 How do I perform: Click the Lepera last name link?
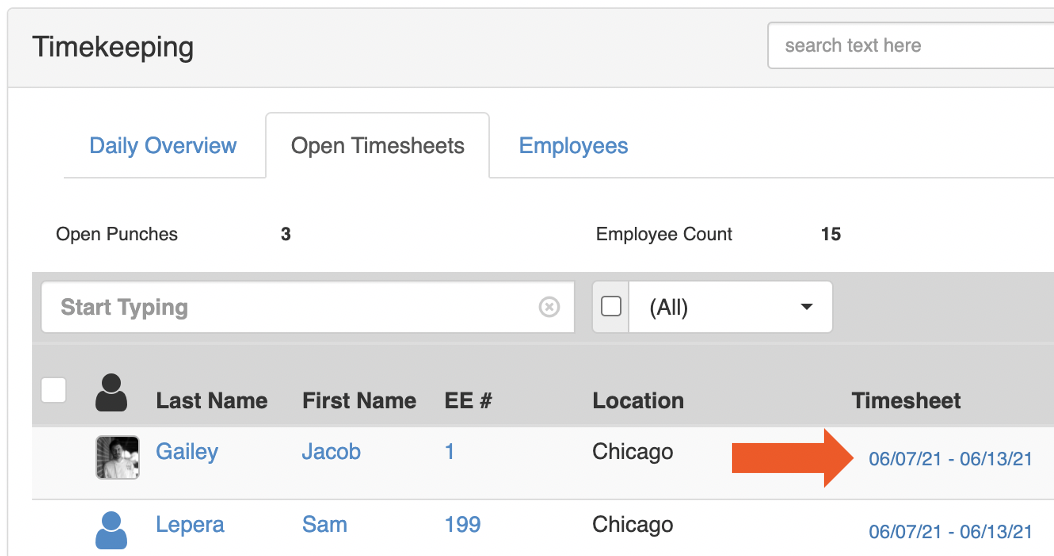point(190,525)
